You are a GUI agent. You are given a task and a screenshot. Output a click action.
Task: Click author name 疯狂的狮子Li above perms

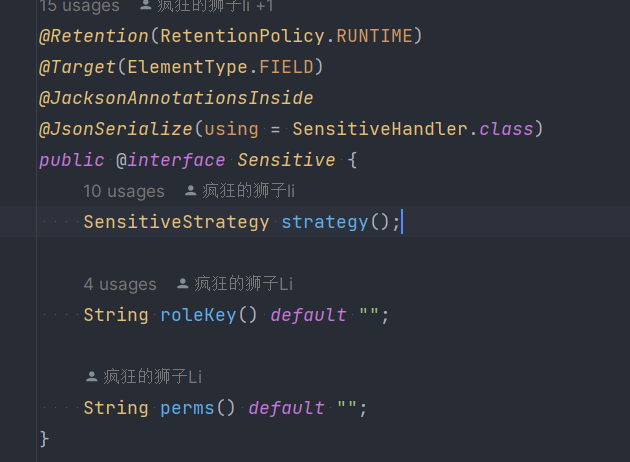(x=152, y=376)
